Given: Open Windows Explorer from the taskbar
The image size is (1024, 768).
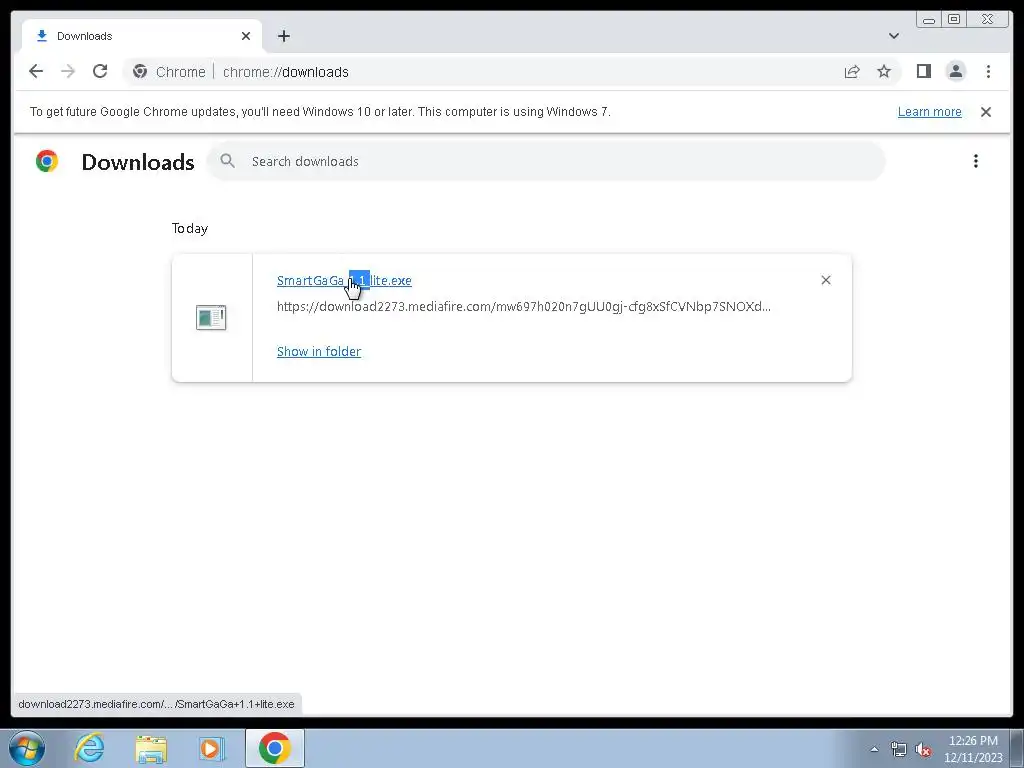Looking at the screenshot, I should click(151, 749).
